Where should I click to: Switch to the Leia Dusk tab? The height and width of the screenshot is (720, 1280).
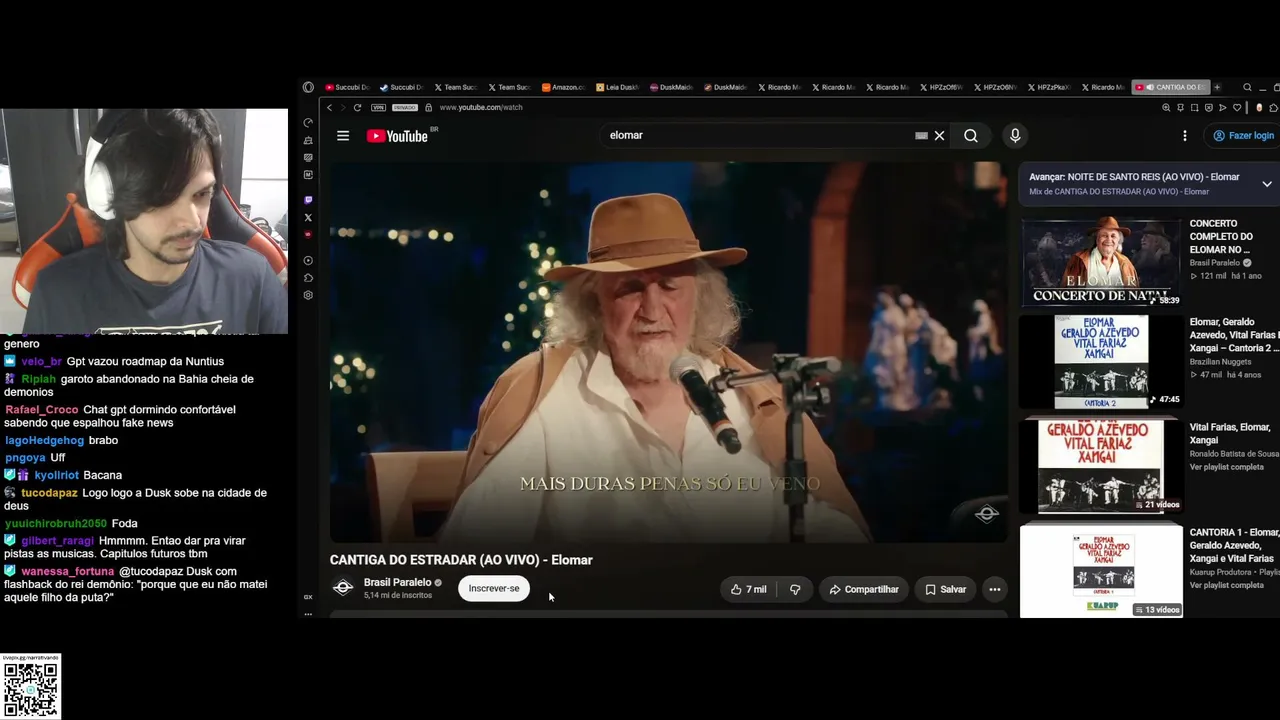(x=617, y=87)
